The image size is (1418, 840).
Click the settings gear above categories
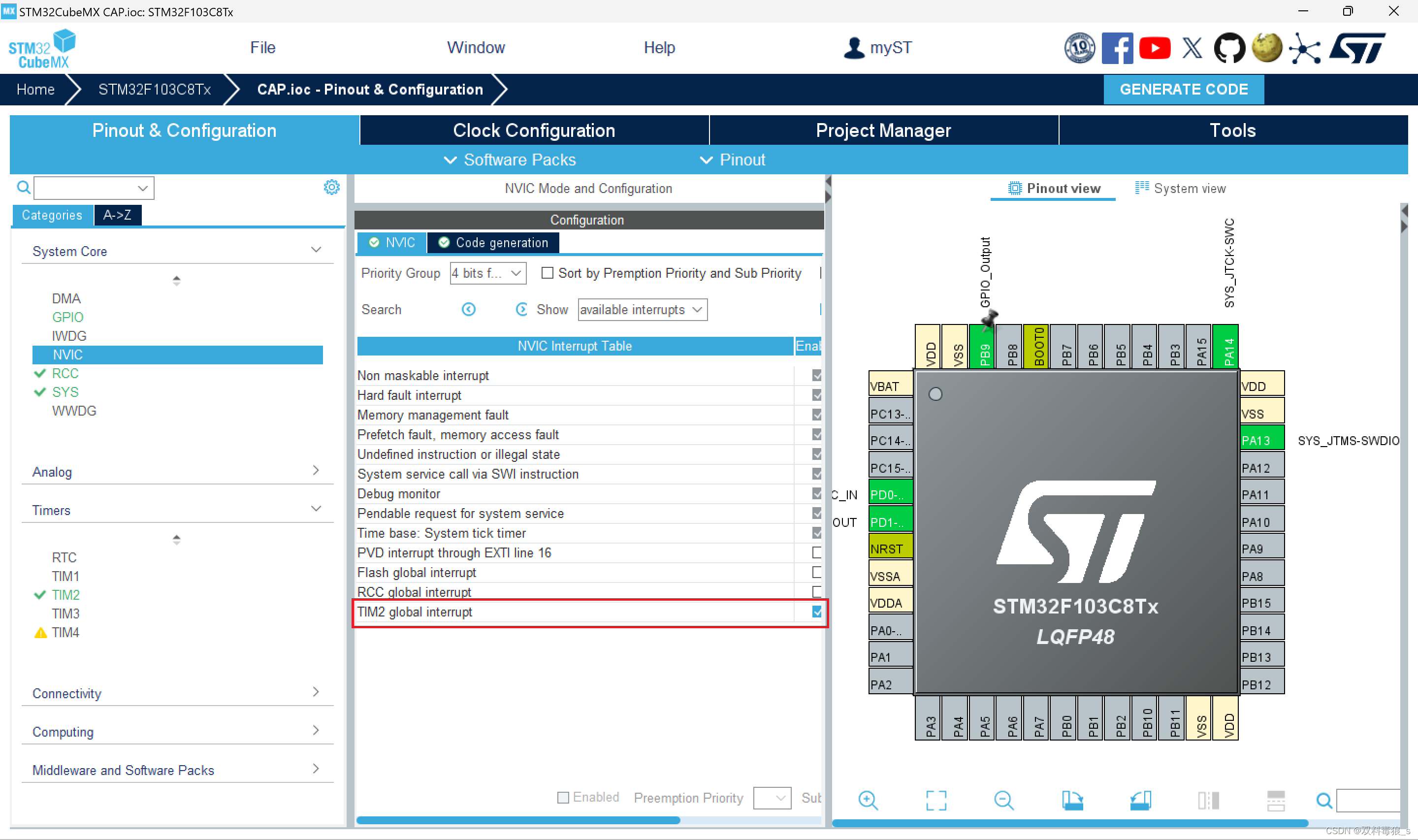(x=331, y=188)
